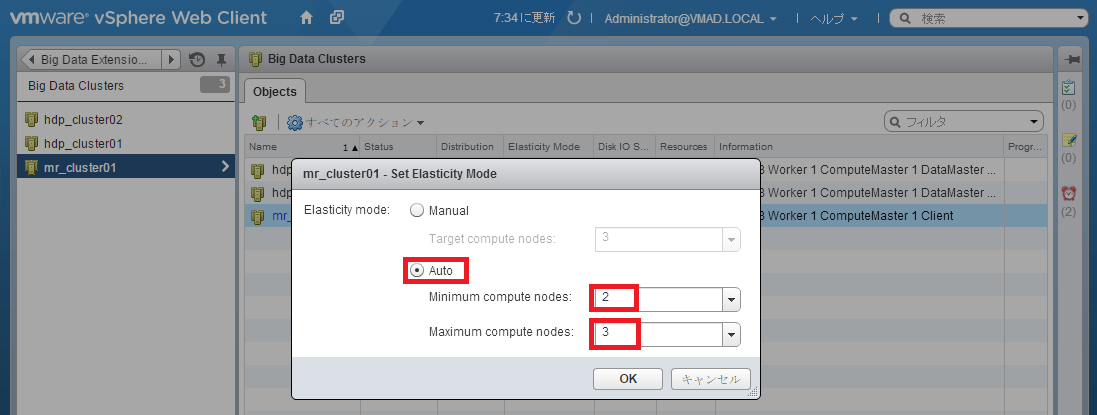The width and height of the screenshot is (1097, 415).
Task: Open the new window icon beside Home
Action: pyautogui.click(x=337, y=17)
